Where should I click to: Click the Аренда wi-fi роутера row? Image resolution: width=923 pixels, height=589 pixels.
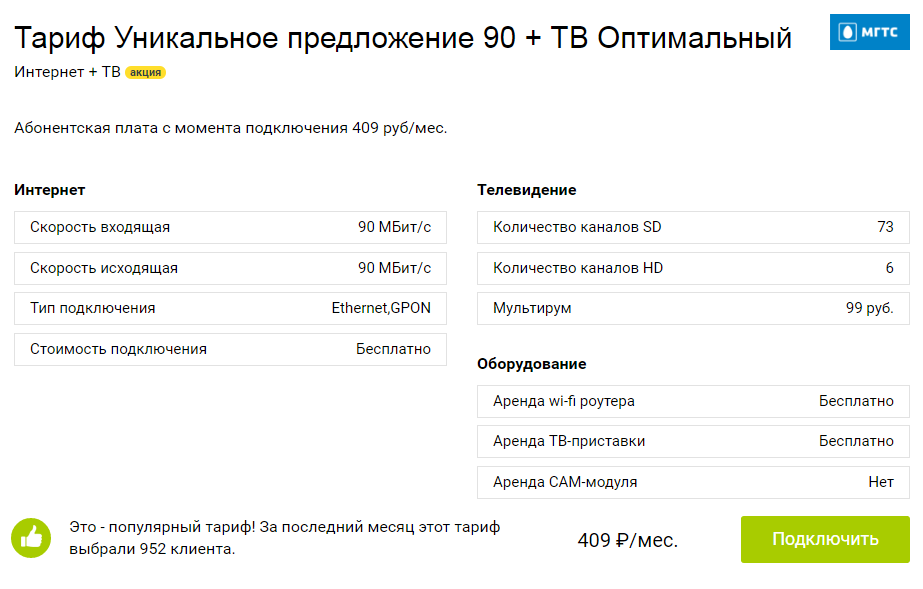[693, 401]
